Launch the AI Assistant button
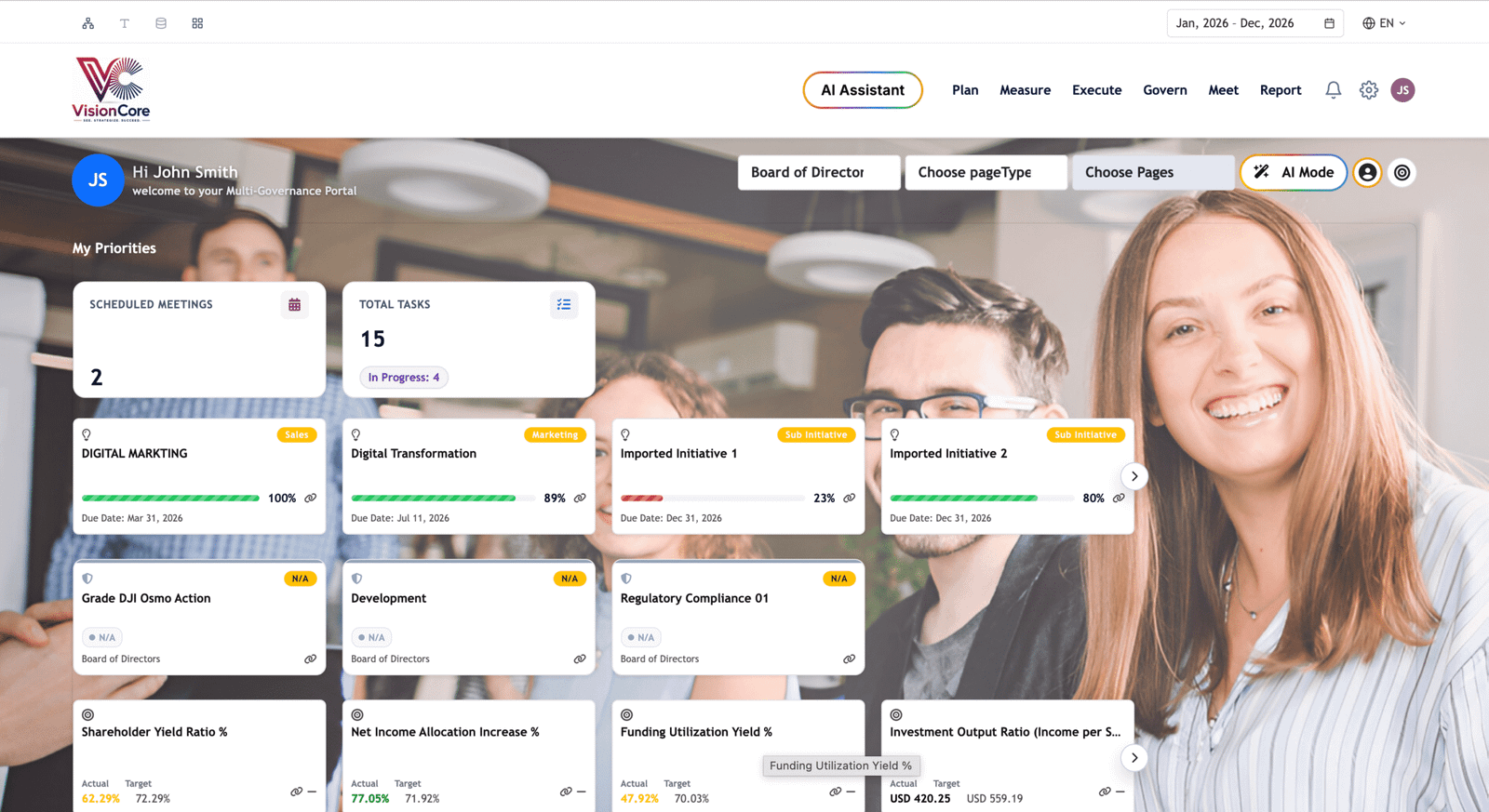This screenshot has height=812, width=1489. point(863,90)
